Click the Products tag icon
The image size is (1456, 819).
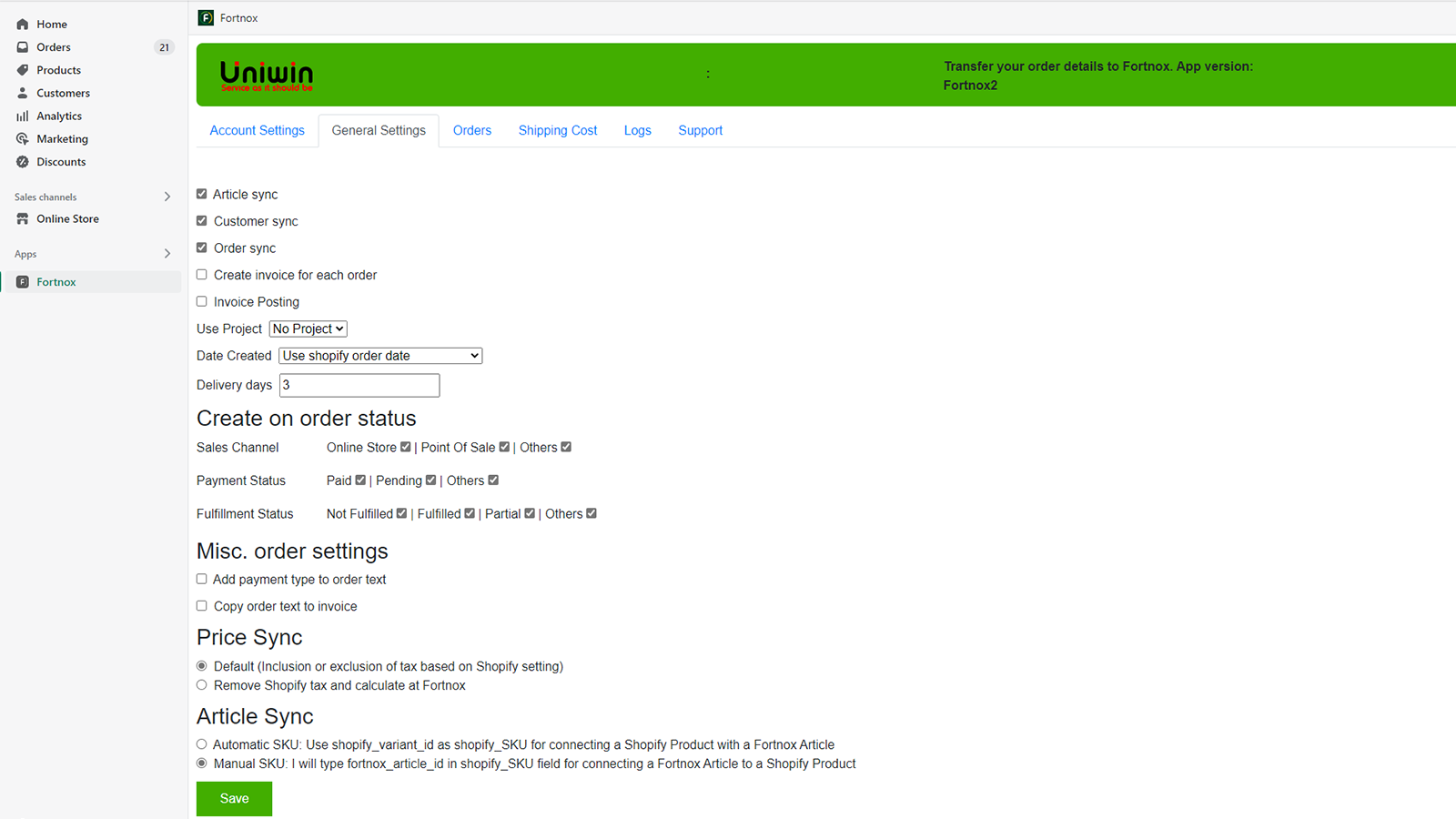coord(23,70)
